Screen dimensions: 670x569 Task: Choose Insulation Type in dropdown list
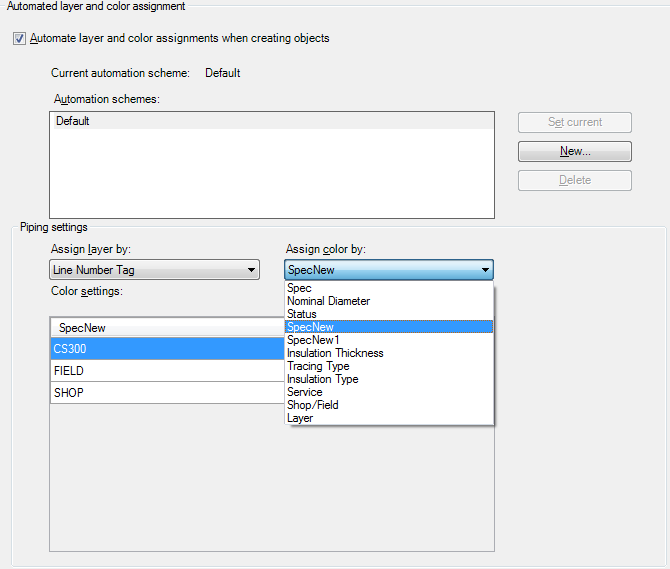click(x=322, y=379)
